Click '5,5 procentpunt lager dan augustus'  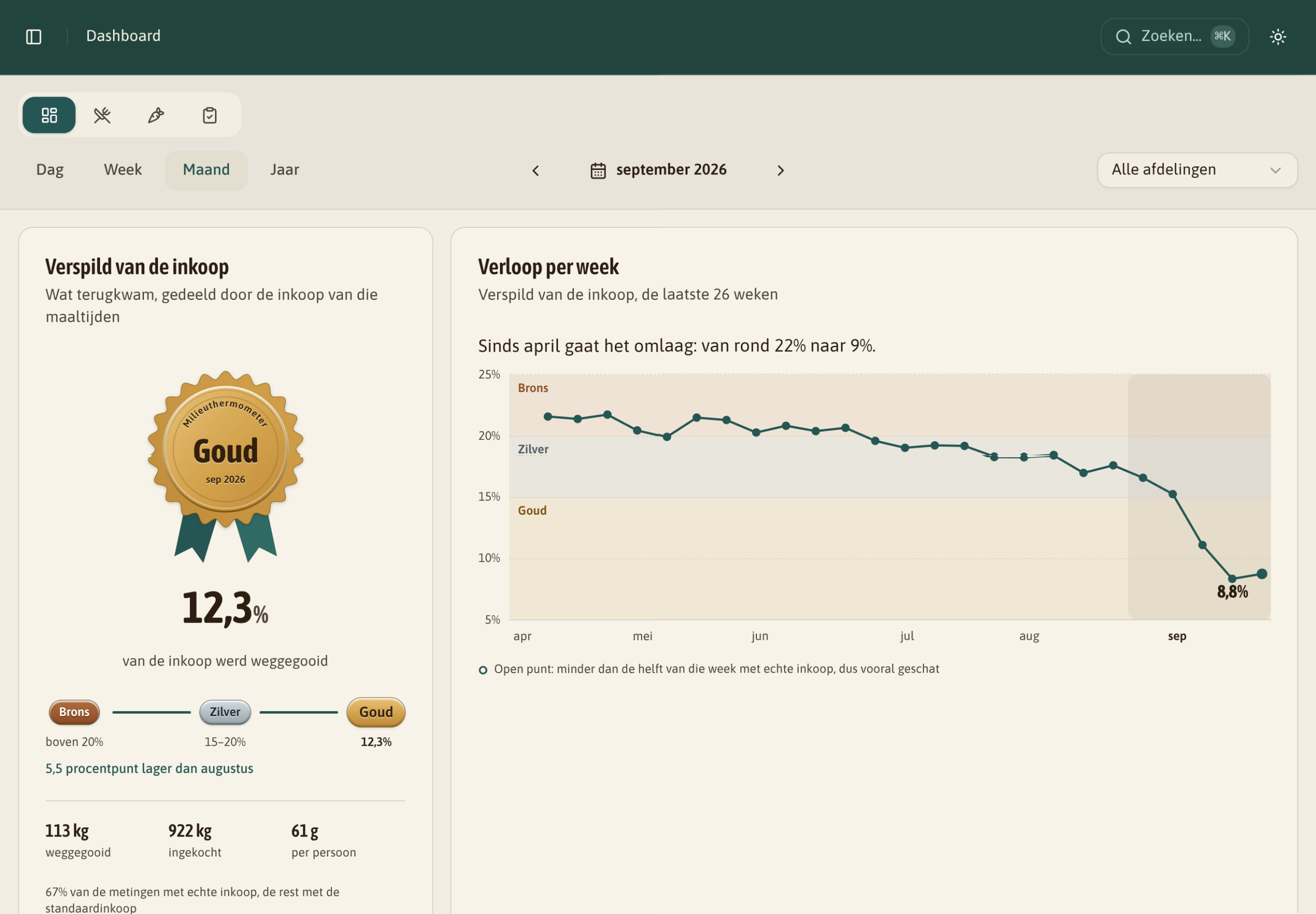click(149, 769)
